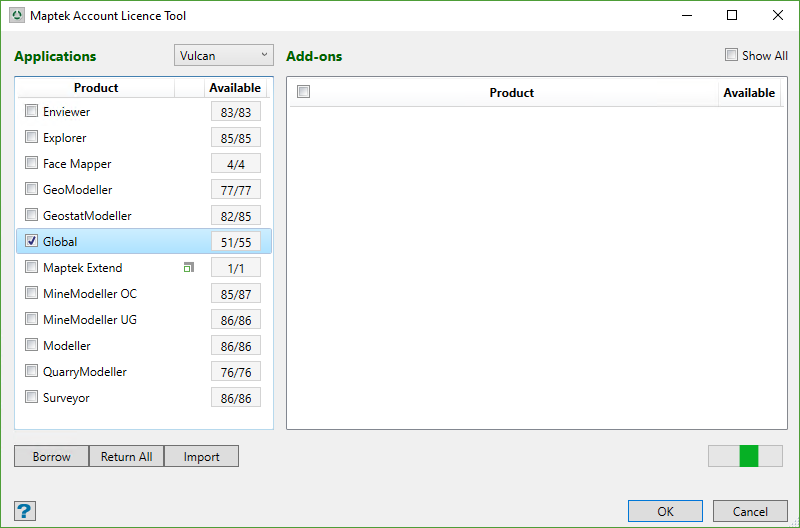The width and height of the screenshot is (800, 528).
Task: Tick the Modeller checkbox
Action: [x=32, y=345]
